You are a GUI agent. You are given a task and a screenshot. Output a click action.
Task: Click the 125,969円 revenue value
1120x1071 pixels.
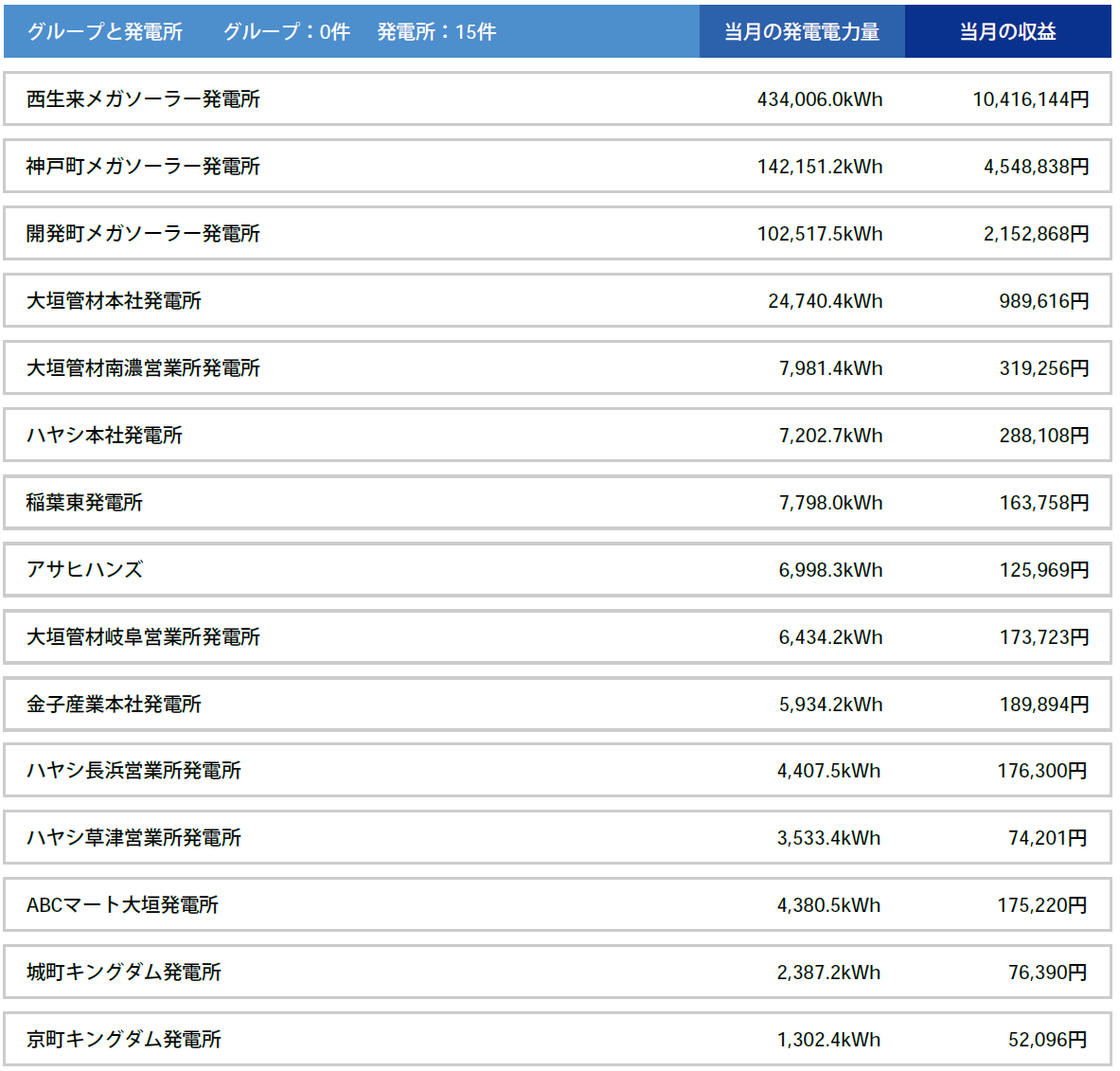tap(1044, 569)
